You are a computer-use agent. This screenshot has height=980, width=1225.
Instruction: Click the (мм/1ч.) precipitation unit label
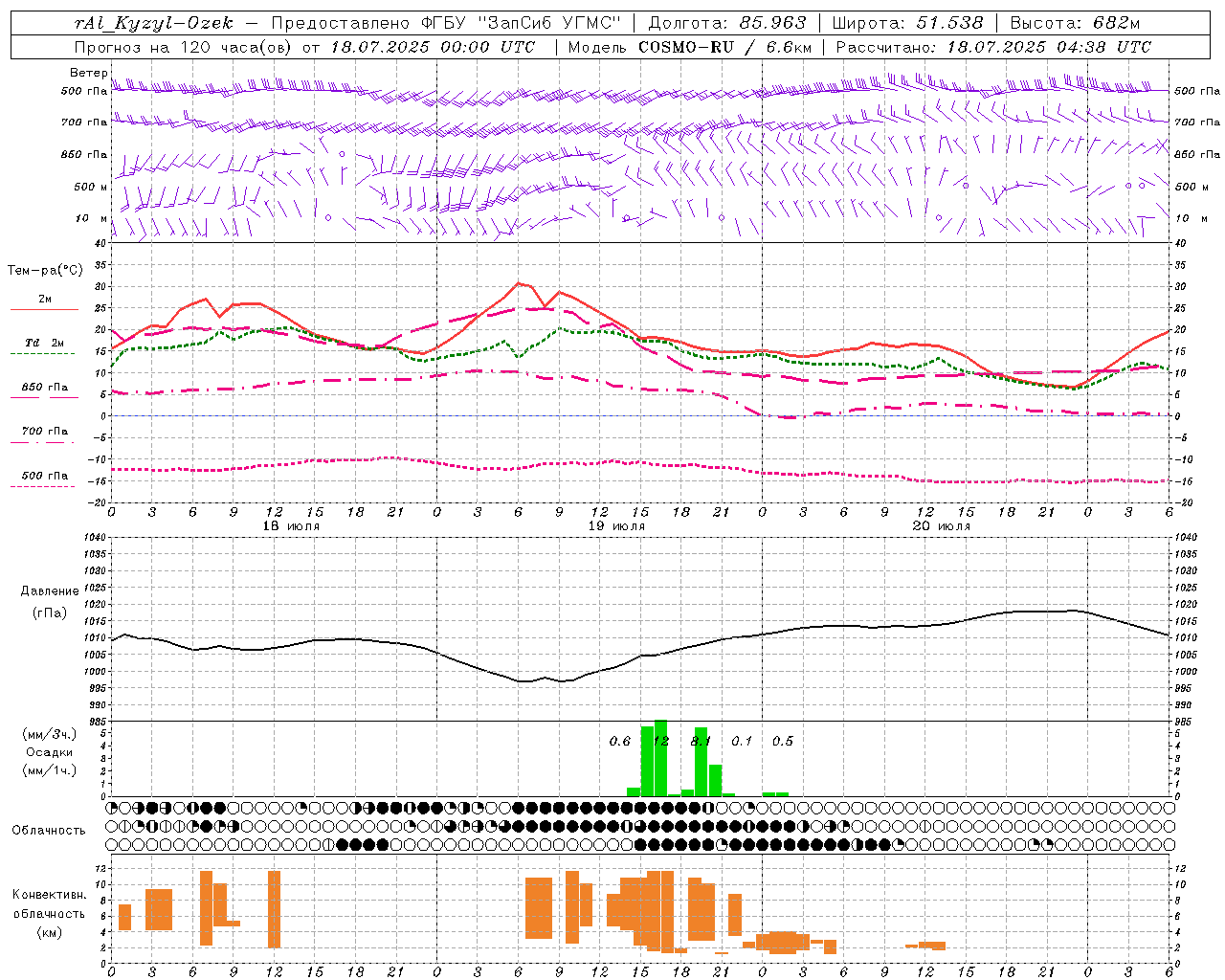coord(49,770)
